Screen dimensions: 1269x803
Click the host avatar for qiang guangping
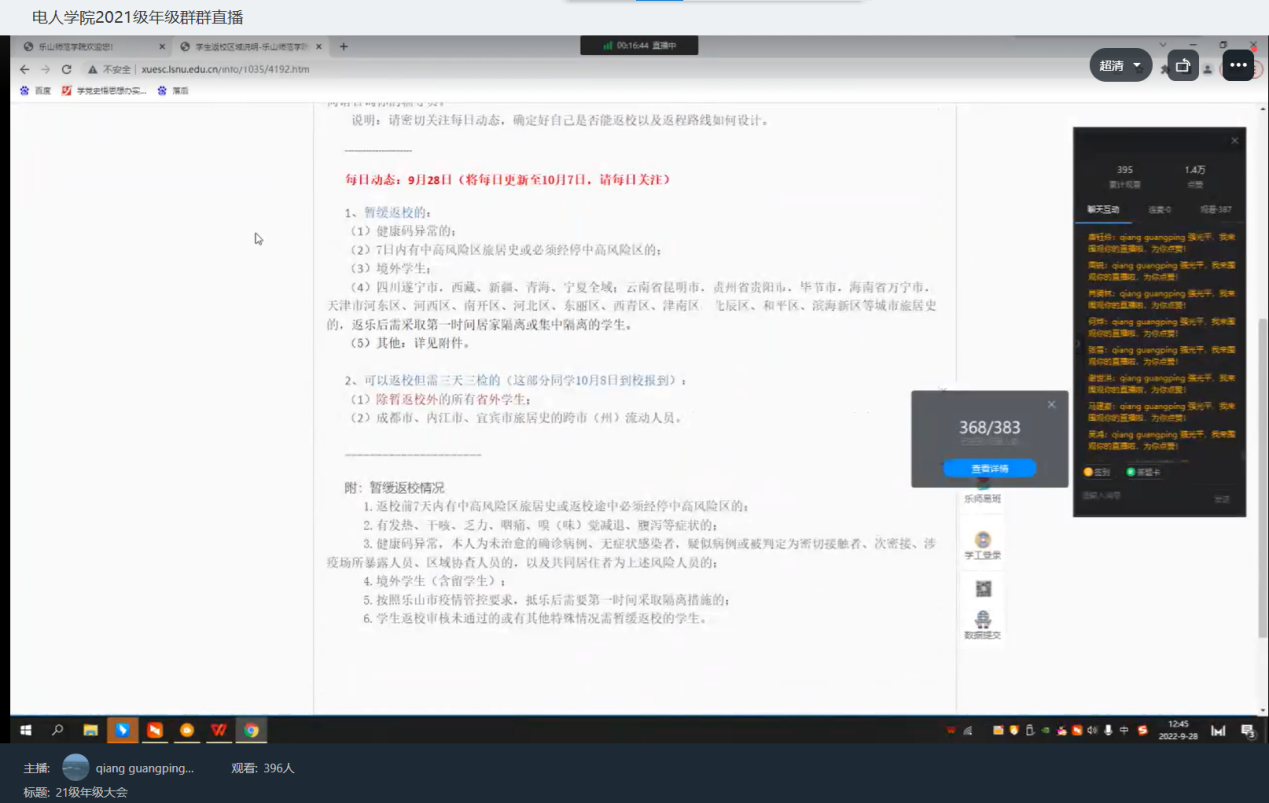[76, 768]
